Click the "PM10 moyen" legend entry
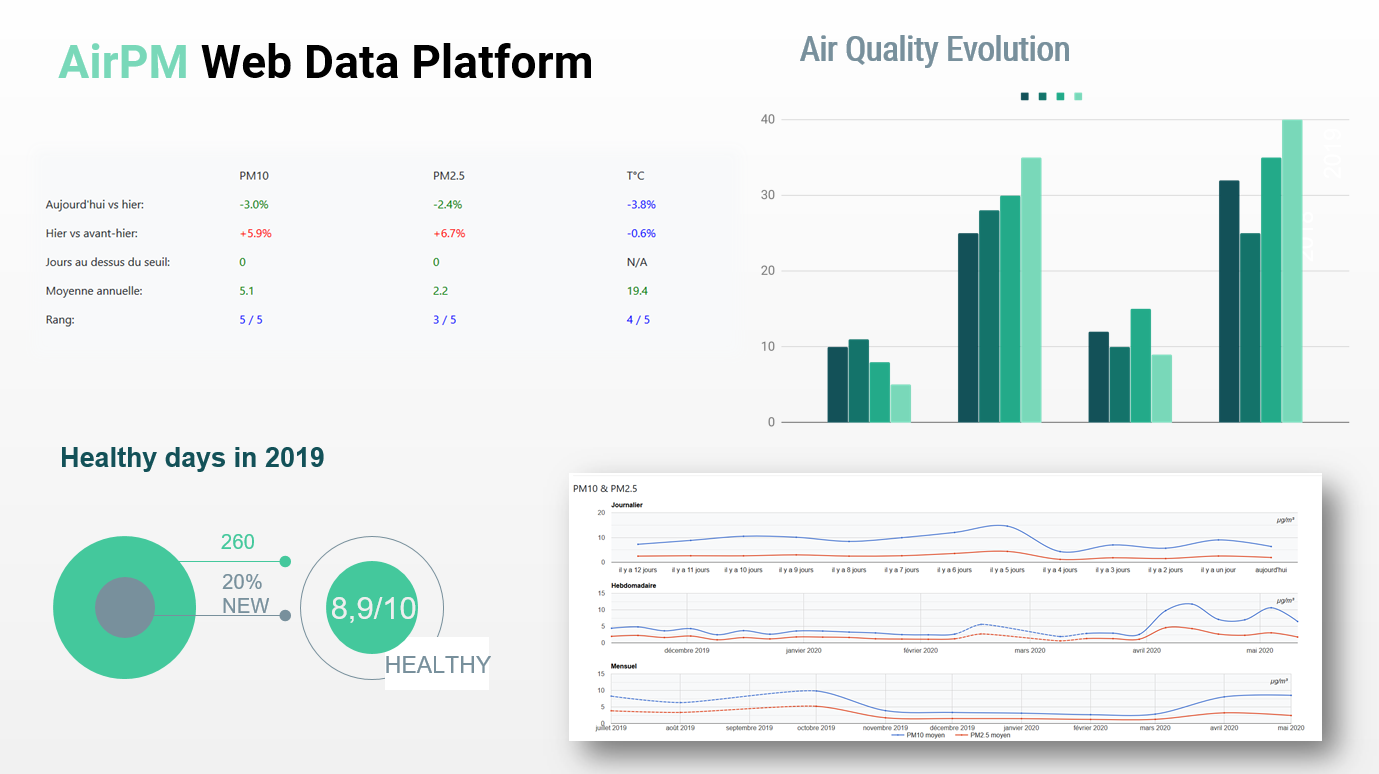The width and height of the screenshot is (1379, 774). click(x=917, y=735)
